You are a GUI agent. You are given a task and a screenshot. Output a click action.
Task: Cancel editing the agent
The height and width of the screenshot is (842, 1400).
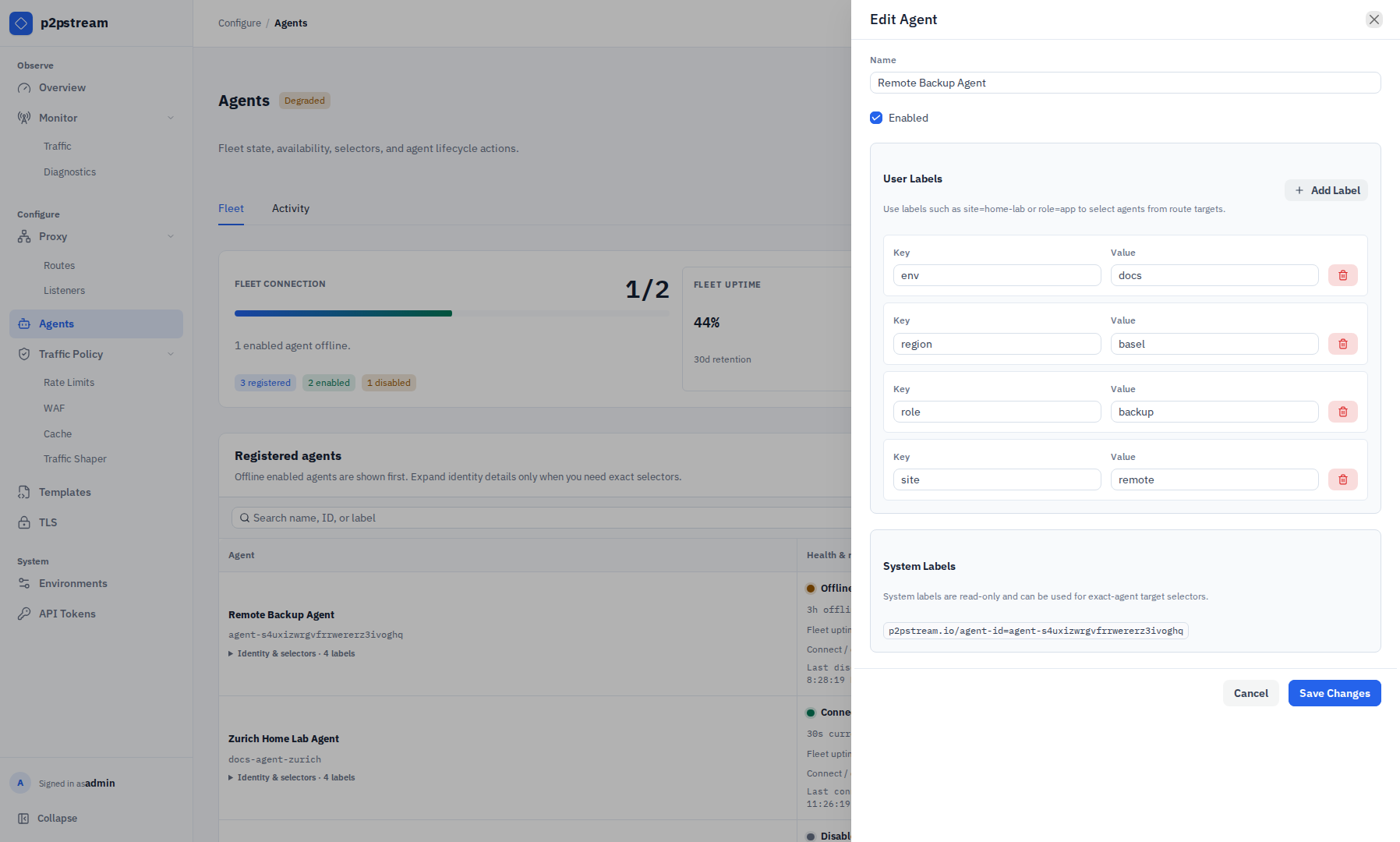pyautogui.click(x=1250, y=693)
